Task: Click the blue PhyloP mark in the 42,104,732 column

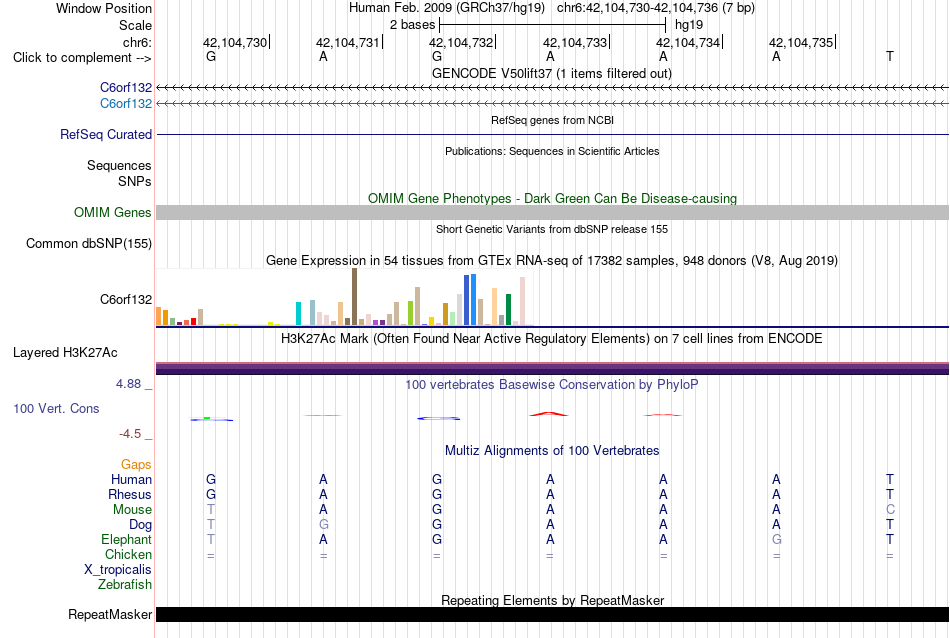Action: coord(439,418)
